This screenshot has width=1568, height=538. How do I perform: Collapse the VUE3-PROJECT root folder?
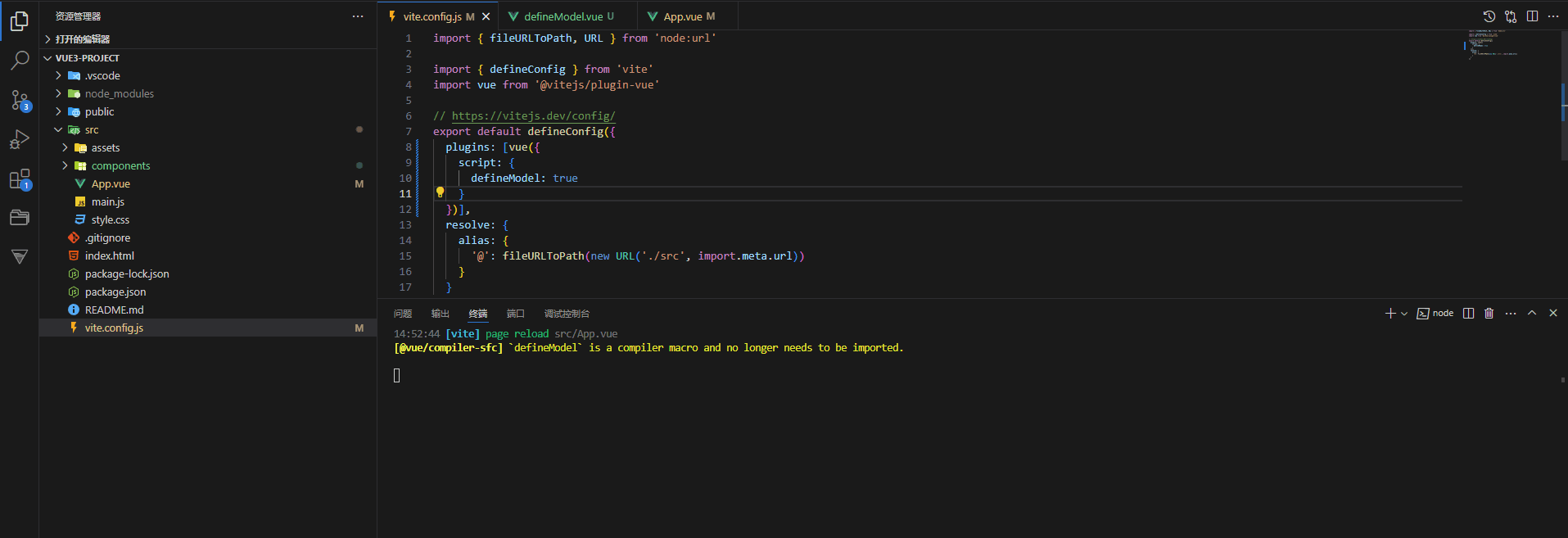point(208,58)
